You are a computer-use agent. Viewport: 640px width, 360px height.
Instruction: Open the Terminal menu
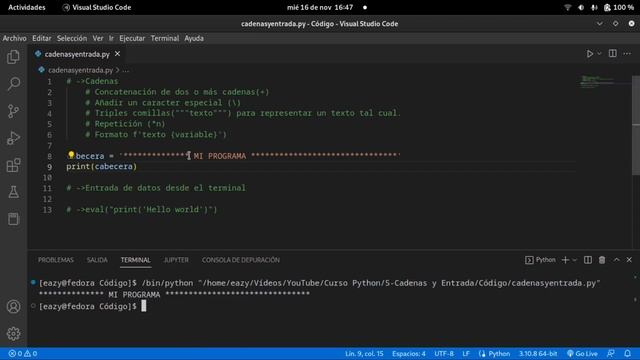coord(165,38)
